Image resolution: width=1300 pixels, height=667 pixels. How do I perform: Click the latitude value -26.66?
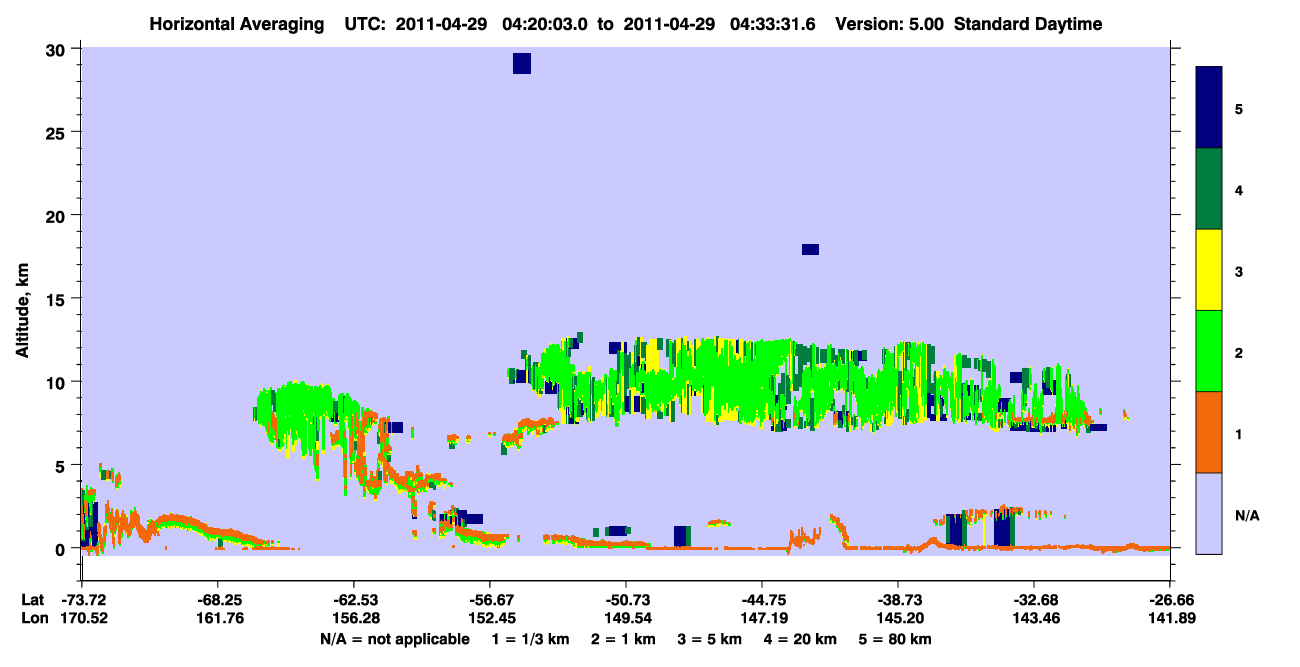pyautogui.click(x=1170, y=600)
